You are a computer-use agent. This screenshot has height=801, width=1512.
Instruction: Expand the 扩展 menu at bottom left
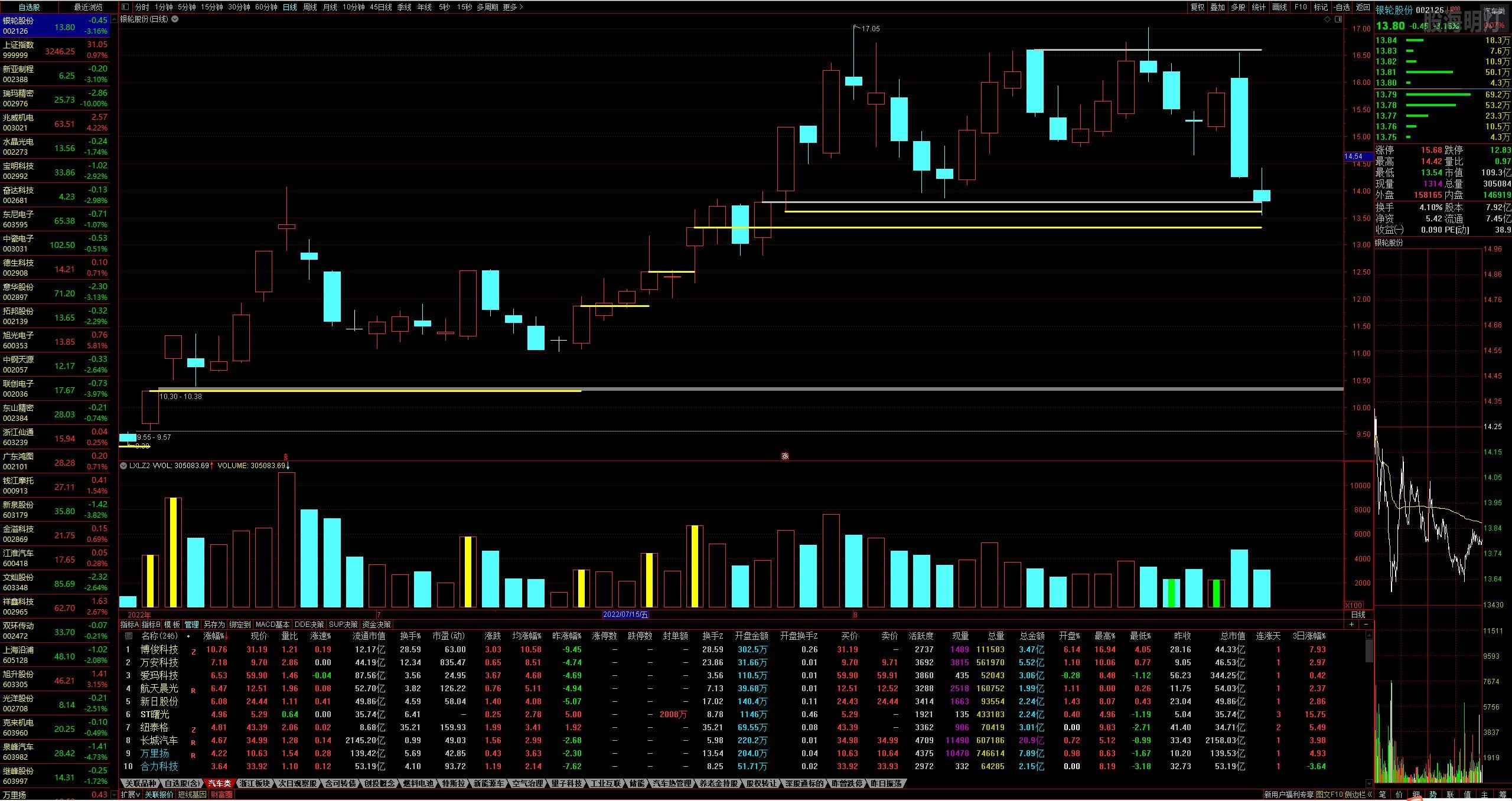tap(131, 795)
